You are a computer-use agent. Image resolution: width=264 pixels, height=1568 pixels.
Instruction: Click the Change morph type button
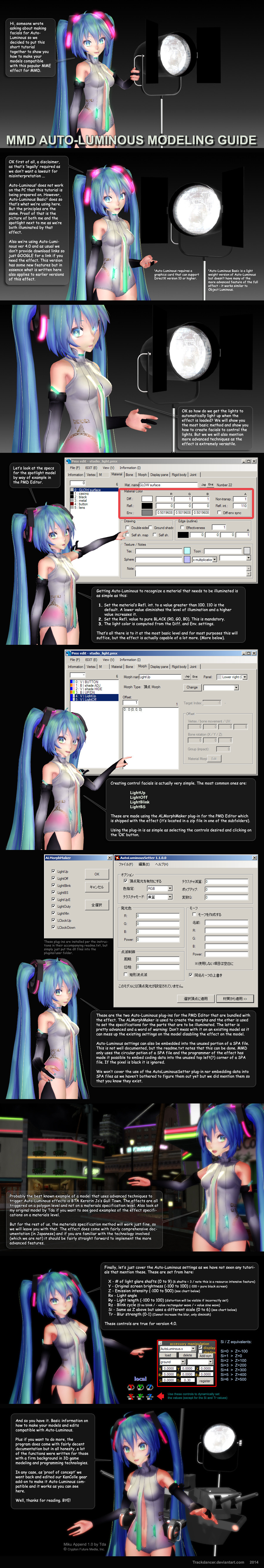[192, 687]
